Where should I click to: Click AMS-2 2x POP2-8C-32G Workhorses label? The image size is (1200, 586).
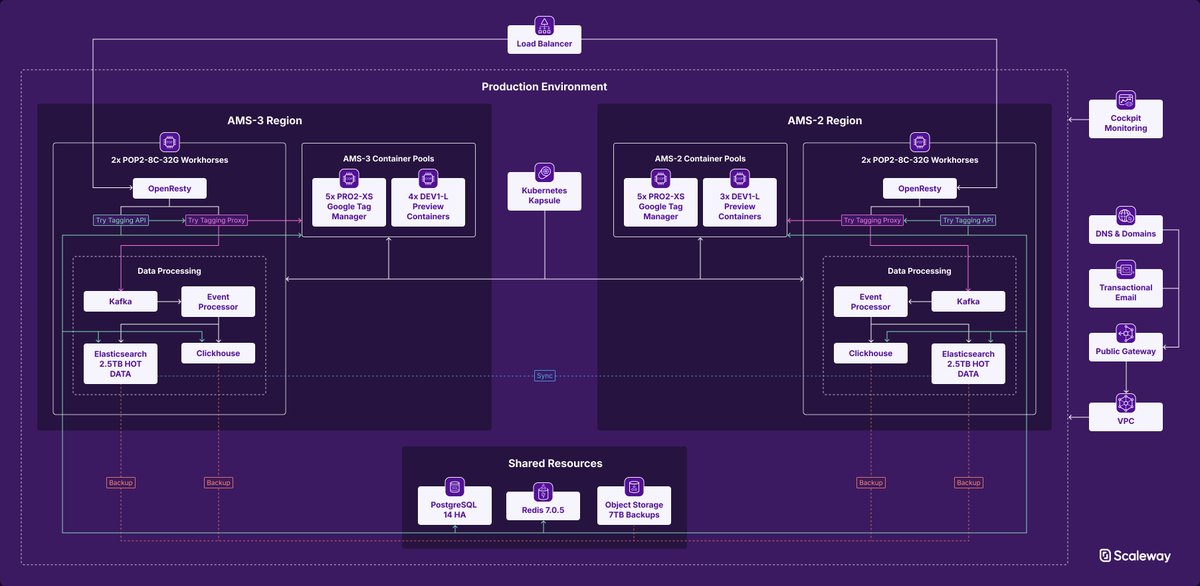tap(919, 159)
